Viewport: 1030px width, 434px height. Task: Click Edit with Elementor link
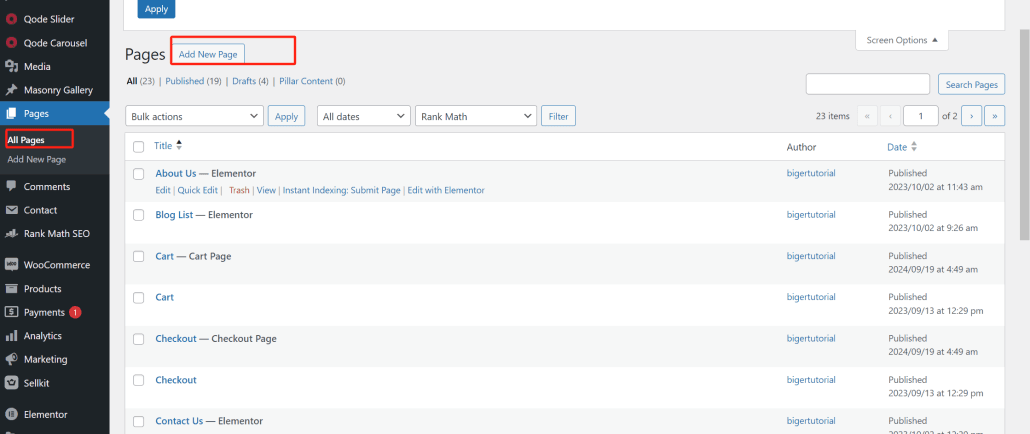pos(446,190)
